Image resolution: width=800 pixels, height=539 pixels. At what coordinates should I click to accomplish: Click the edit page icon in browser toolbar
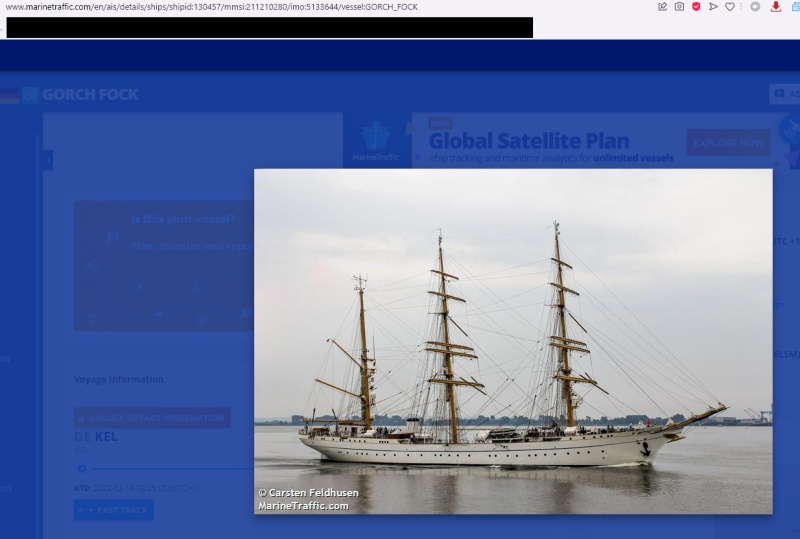(662, 7)
